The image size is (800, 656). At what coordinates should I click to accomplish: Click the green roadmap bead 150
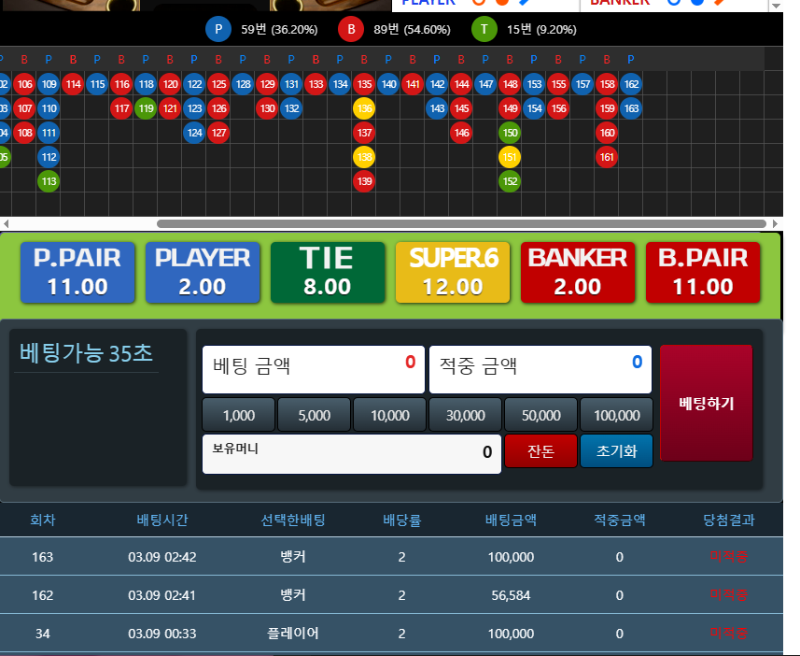(x=510, y=133)
